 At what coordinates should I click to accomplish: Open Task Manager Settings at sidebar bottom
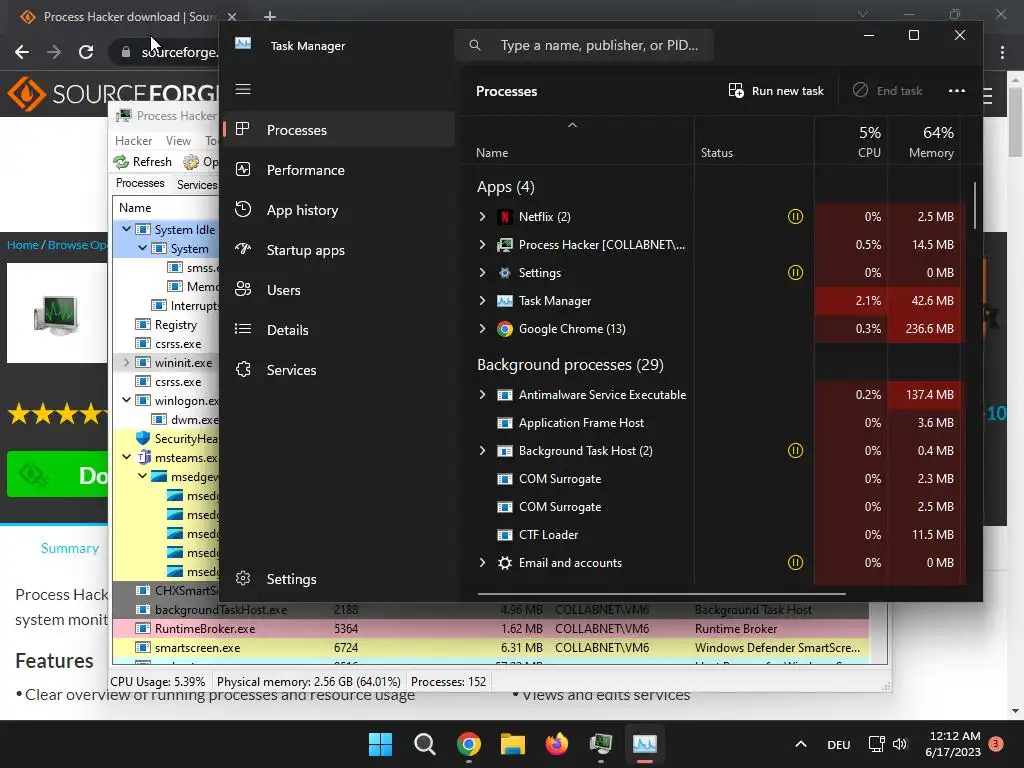click(x=338, y=579)
